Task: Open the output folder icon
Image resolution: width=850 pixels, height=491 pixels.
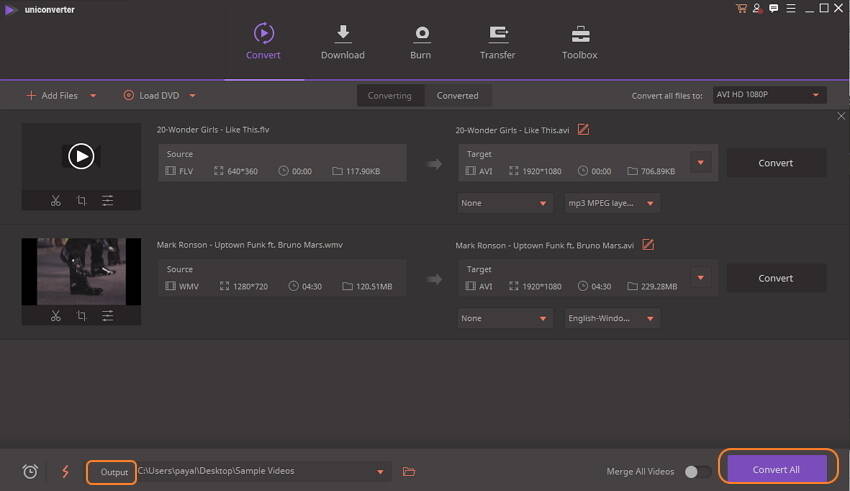Action: click(x=409, y=472)
